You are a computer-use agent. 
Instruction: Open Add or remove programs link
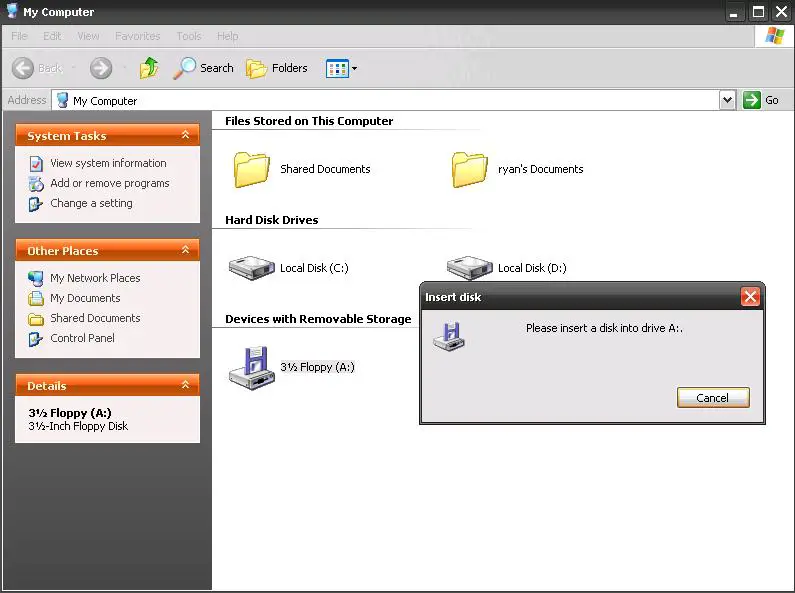click(x=110, y=183)
